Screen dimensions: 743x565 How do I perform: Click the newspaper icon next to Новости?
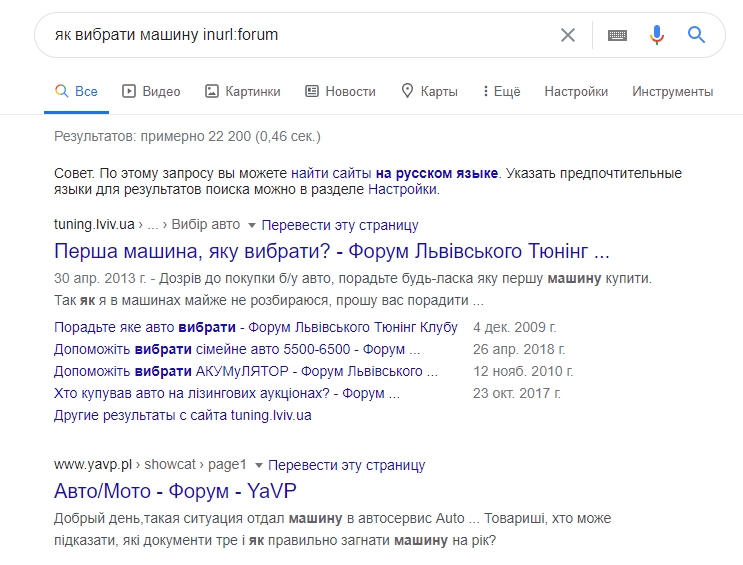pos(311,91)
